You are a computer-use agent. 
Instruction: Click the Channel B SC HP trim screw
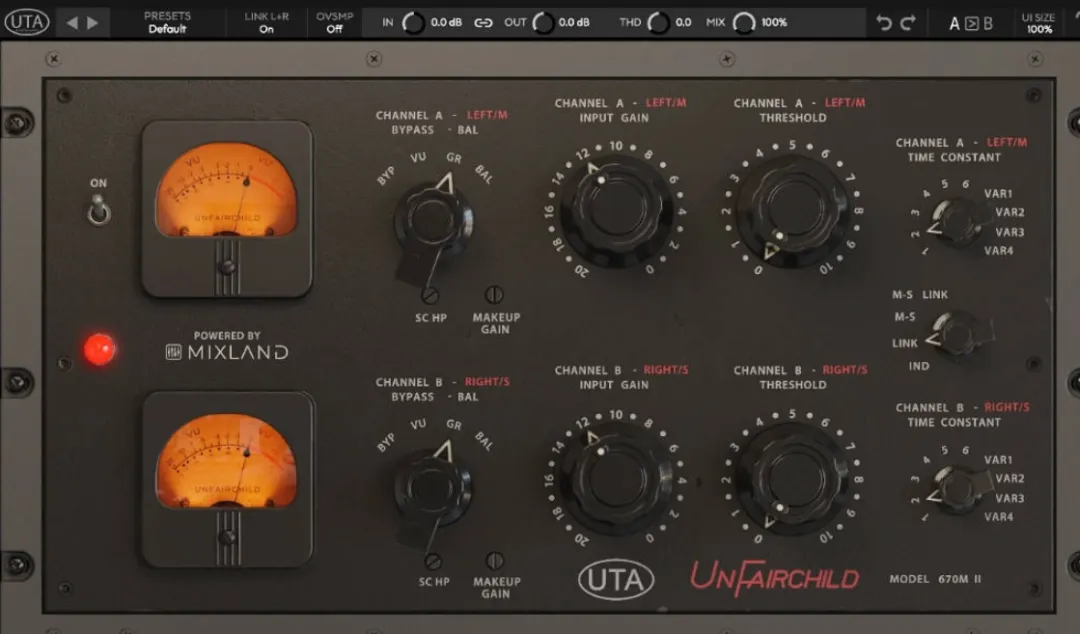433,561
